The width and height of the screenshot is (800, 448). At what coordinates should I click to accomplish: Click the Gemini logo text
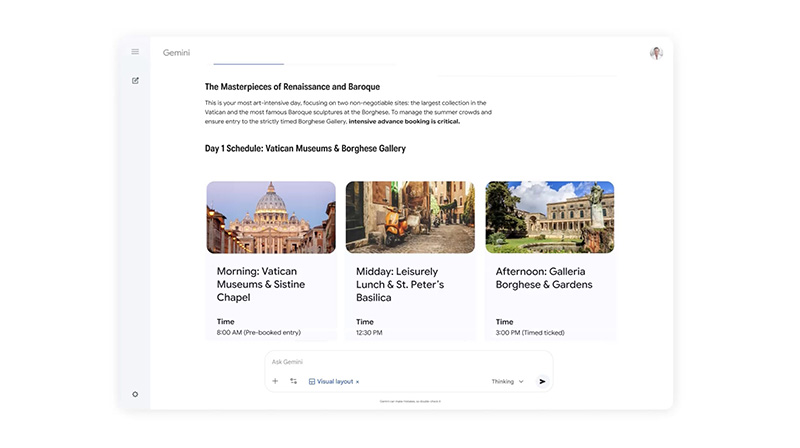click(177, 53)
